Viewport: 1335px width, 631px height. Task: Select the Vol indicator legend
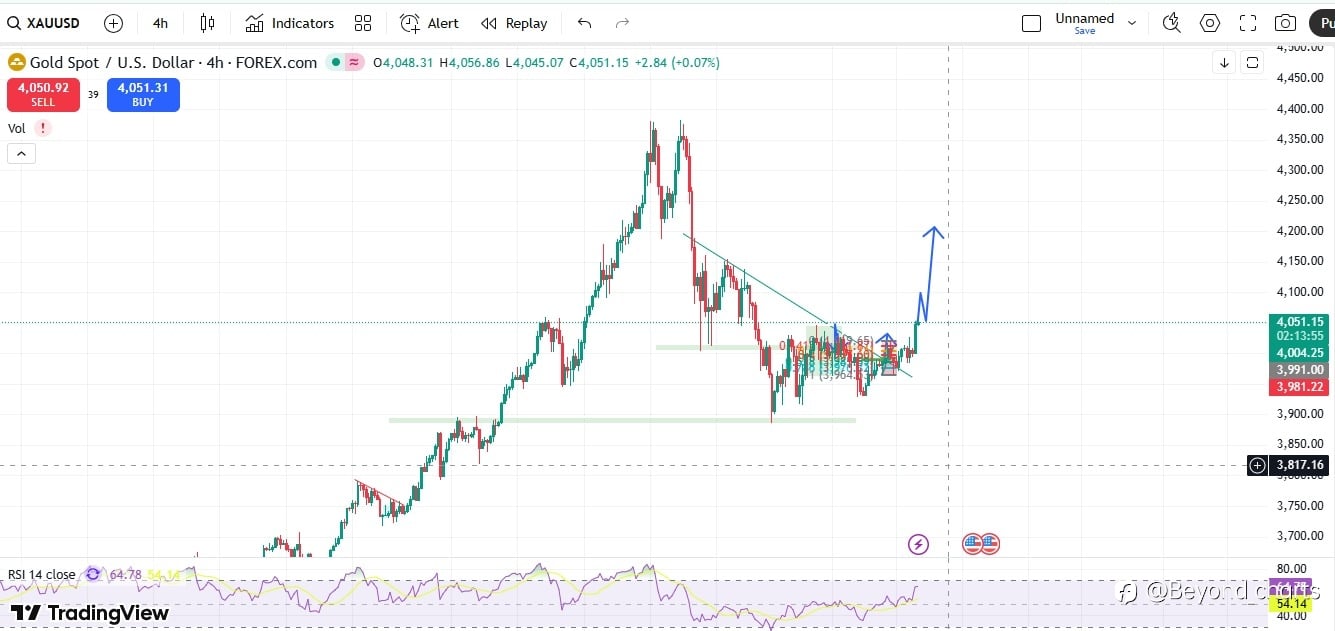point(17,128)
